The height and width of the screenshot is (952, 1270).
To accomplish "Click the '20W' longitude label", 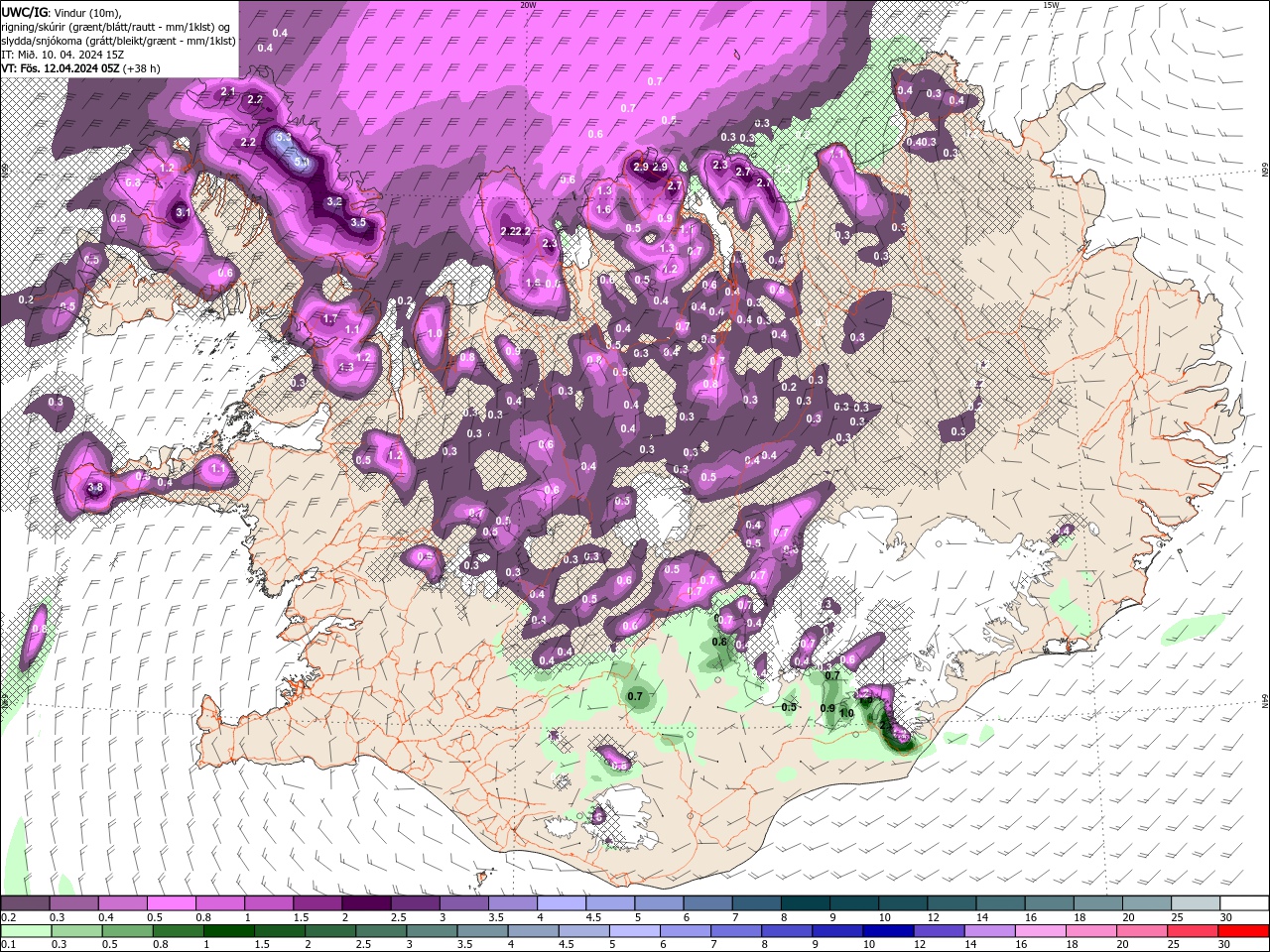I will pyautogui.click(x=529, y=5).
